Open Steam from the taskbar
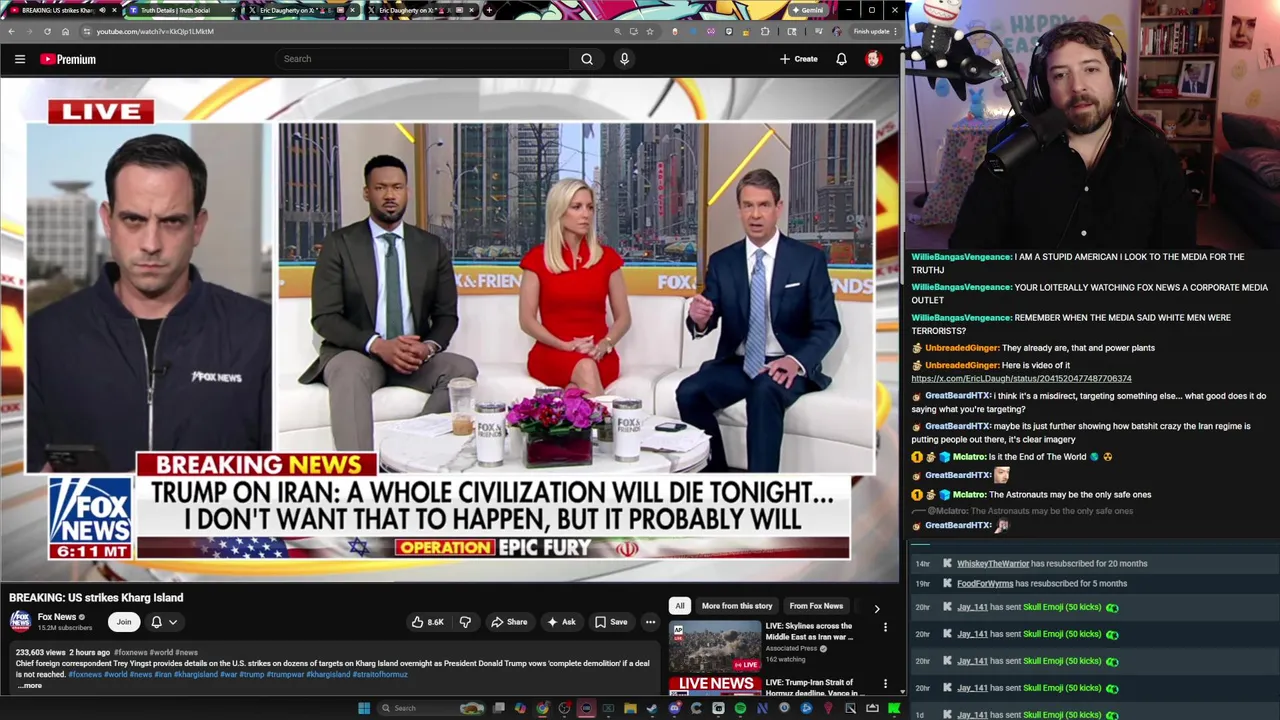This screenshot has width=1280, height=720. click(x=651, y=708)
